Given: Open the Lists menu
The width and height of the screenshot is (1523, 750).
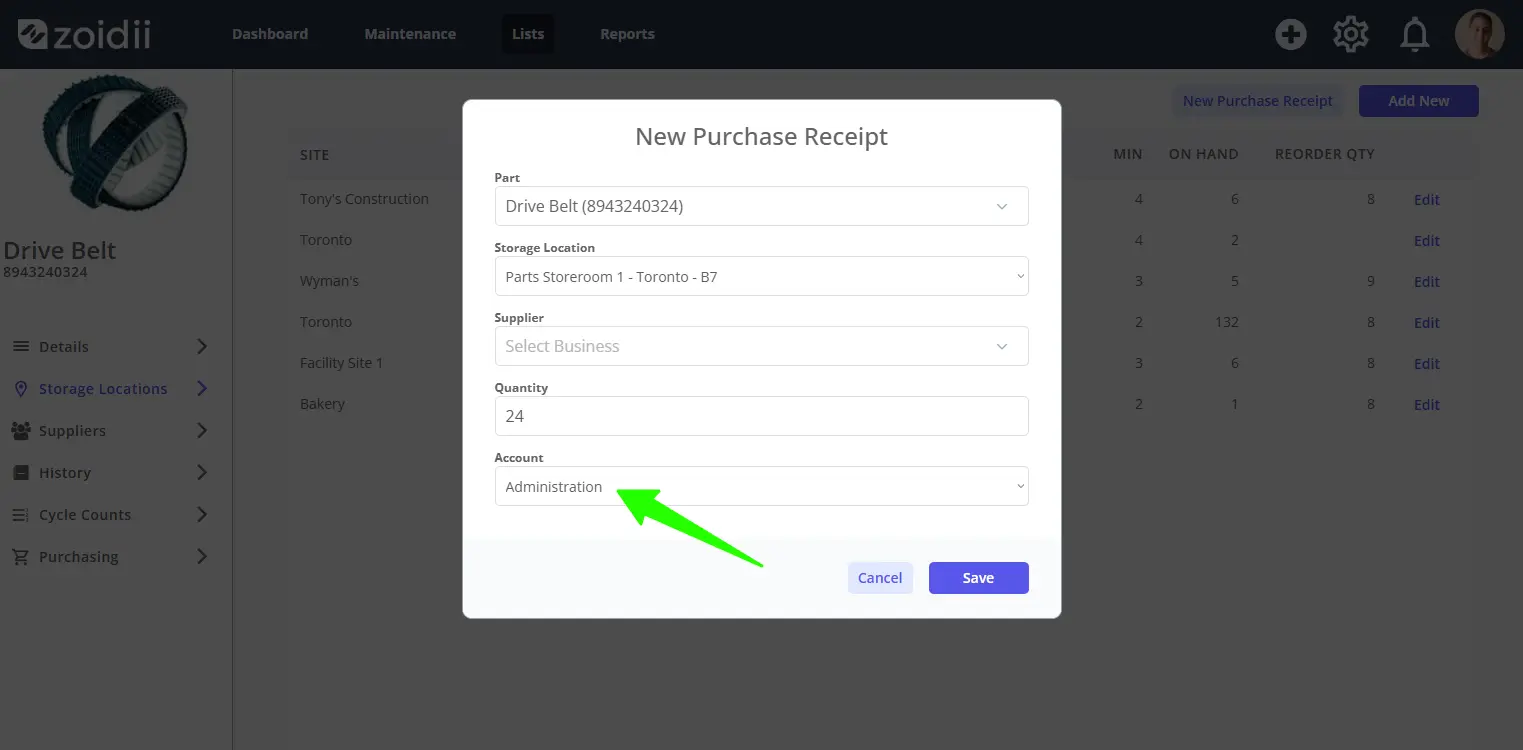Looking at the screenshot, I should click(528, 34).
